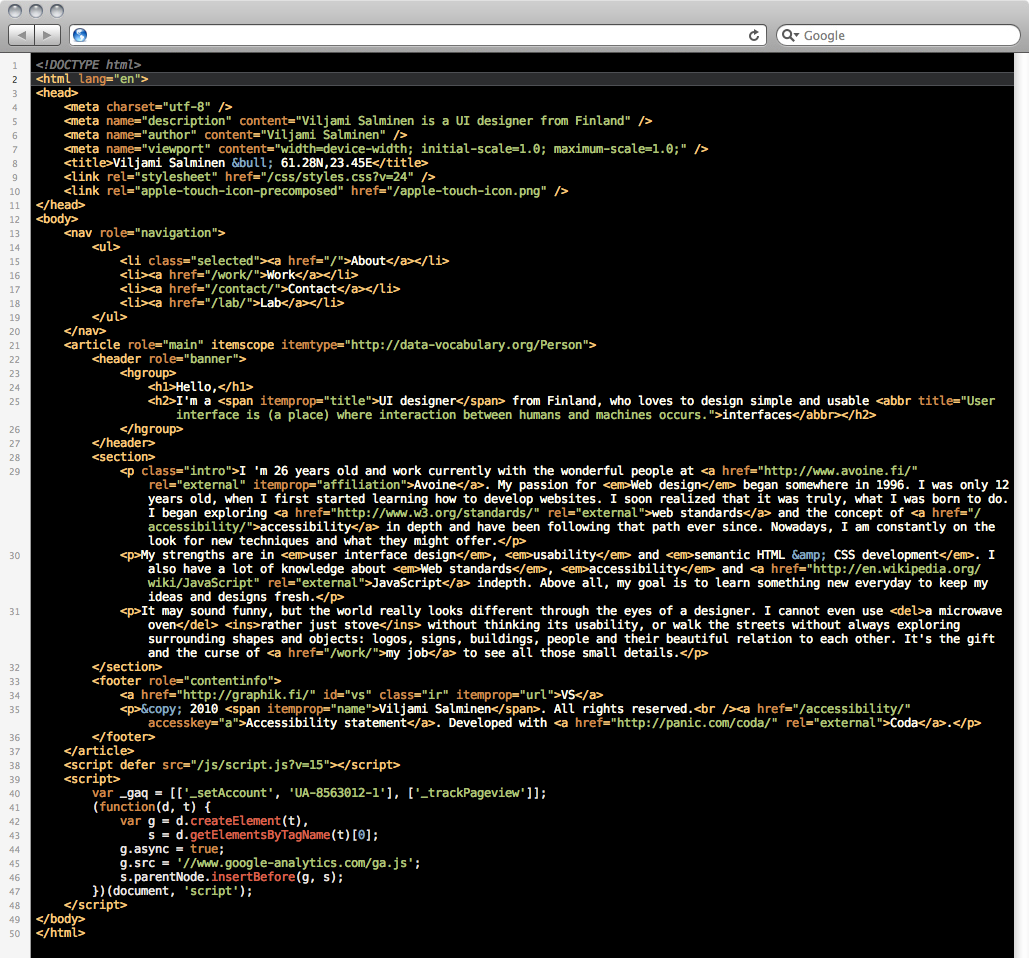Click the "http://graphik.fi/" href in footer
This screenshot has width=1029, height=958.
click(x=245, y=695)
